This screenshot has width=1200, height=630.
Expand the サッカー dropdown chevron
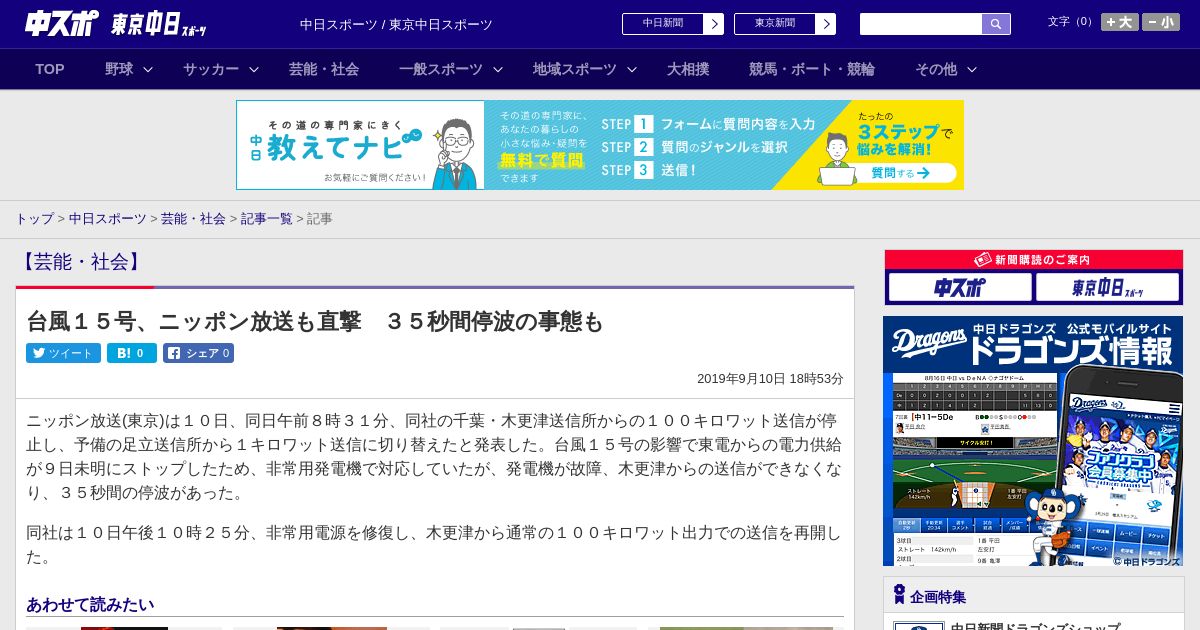(254, 69)
